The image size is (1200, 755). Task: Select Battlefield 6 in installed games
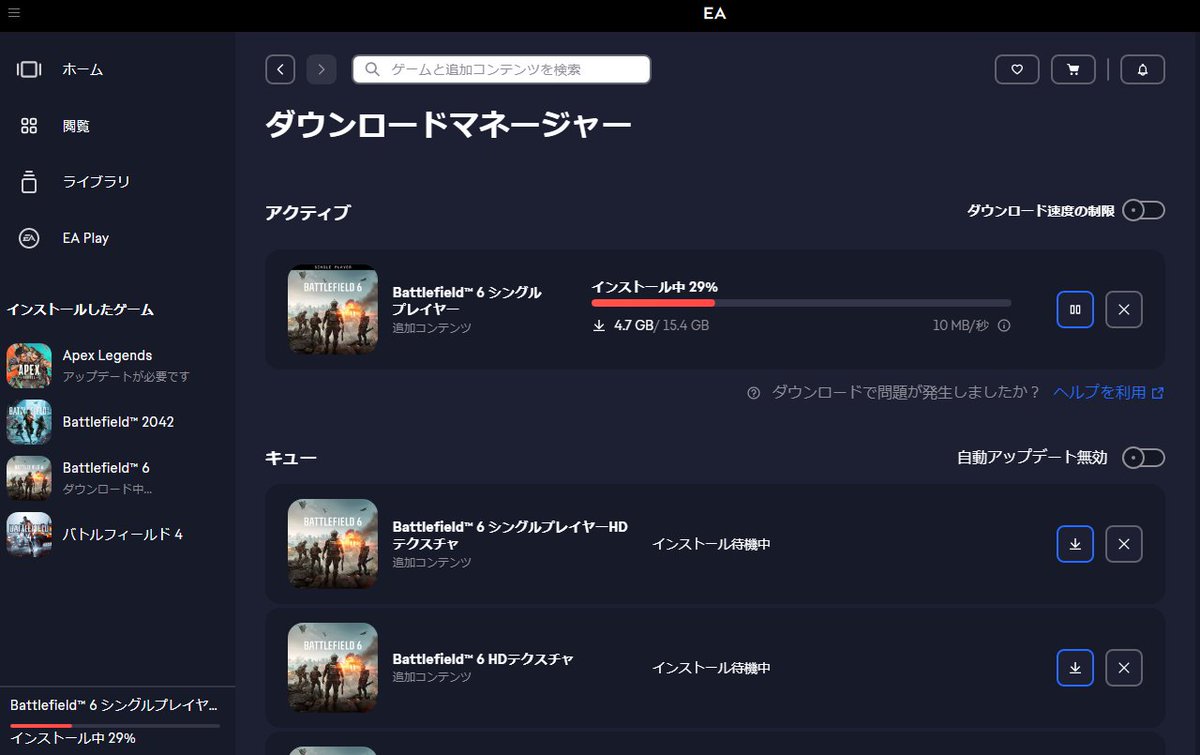(117, 478)
